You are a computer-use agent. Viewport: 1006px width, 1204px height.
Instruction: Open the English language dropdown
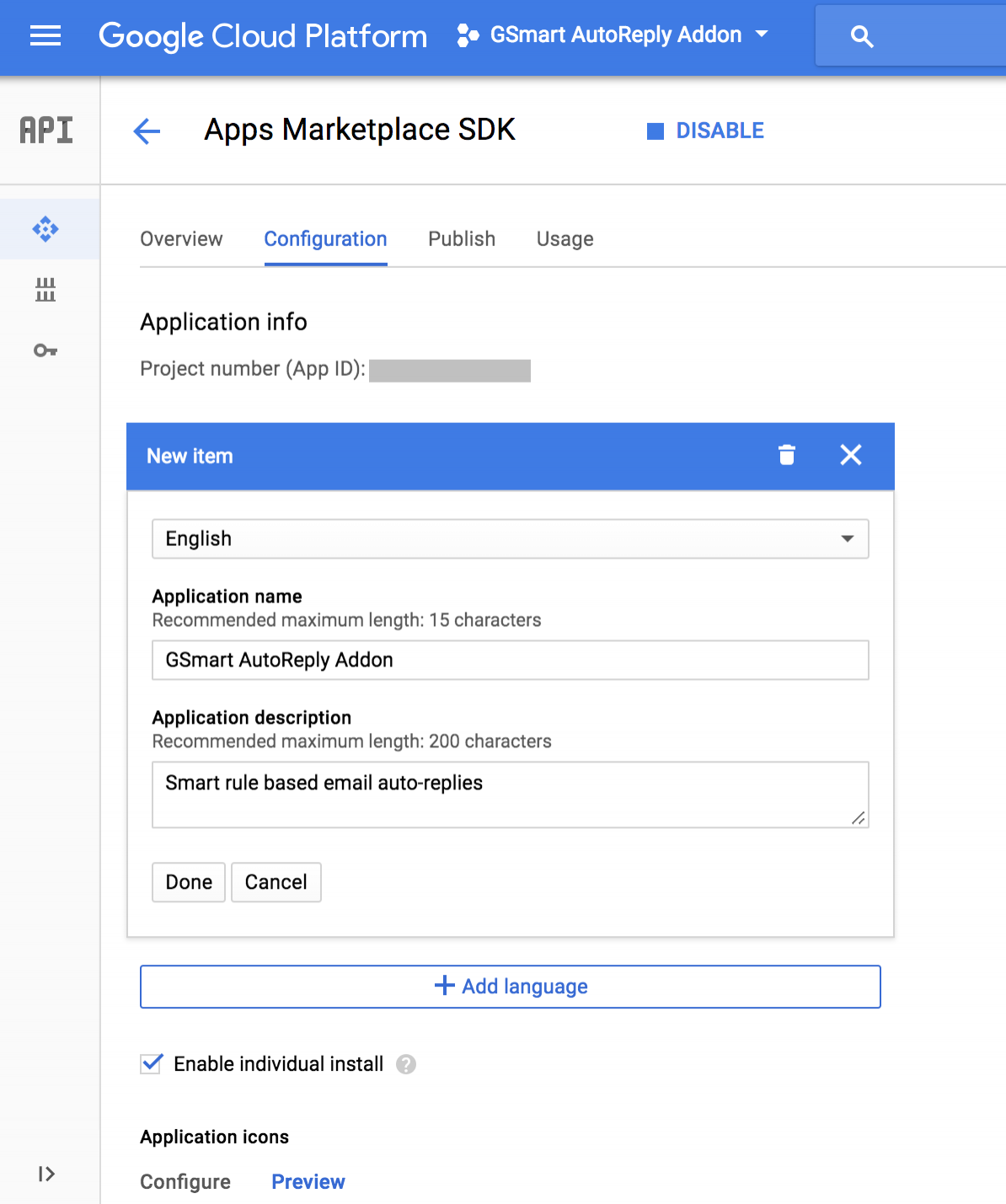pos(511,538)
